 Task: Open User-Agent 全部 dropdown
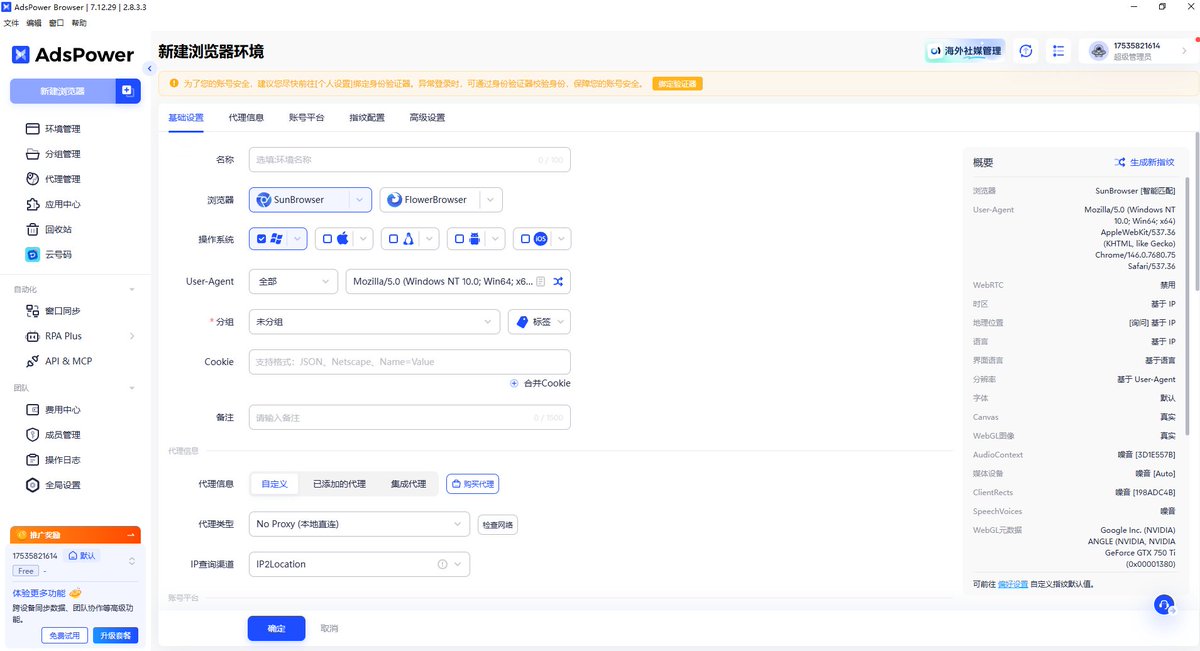pyautogui.click(x=293, y=282)
